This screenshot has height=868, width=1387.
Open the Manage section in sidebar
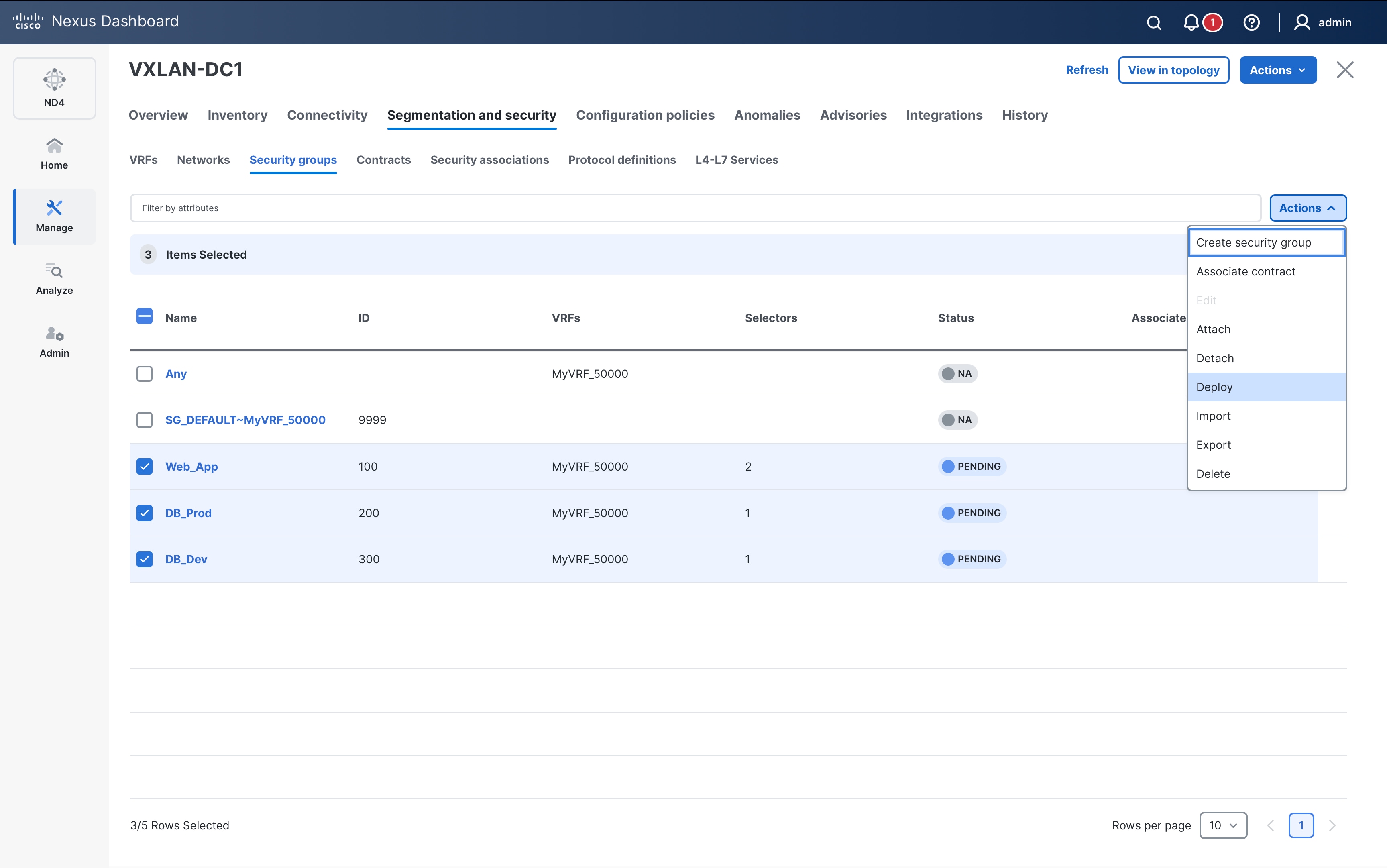pyautogui.click(x=55, y=216)
